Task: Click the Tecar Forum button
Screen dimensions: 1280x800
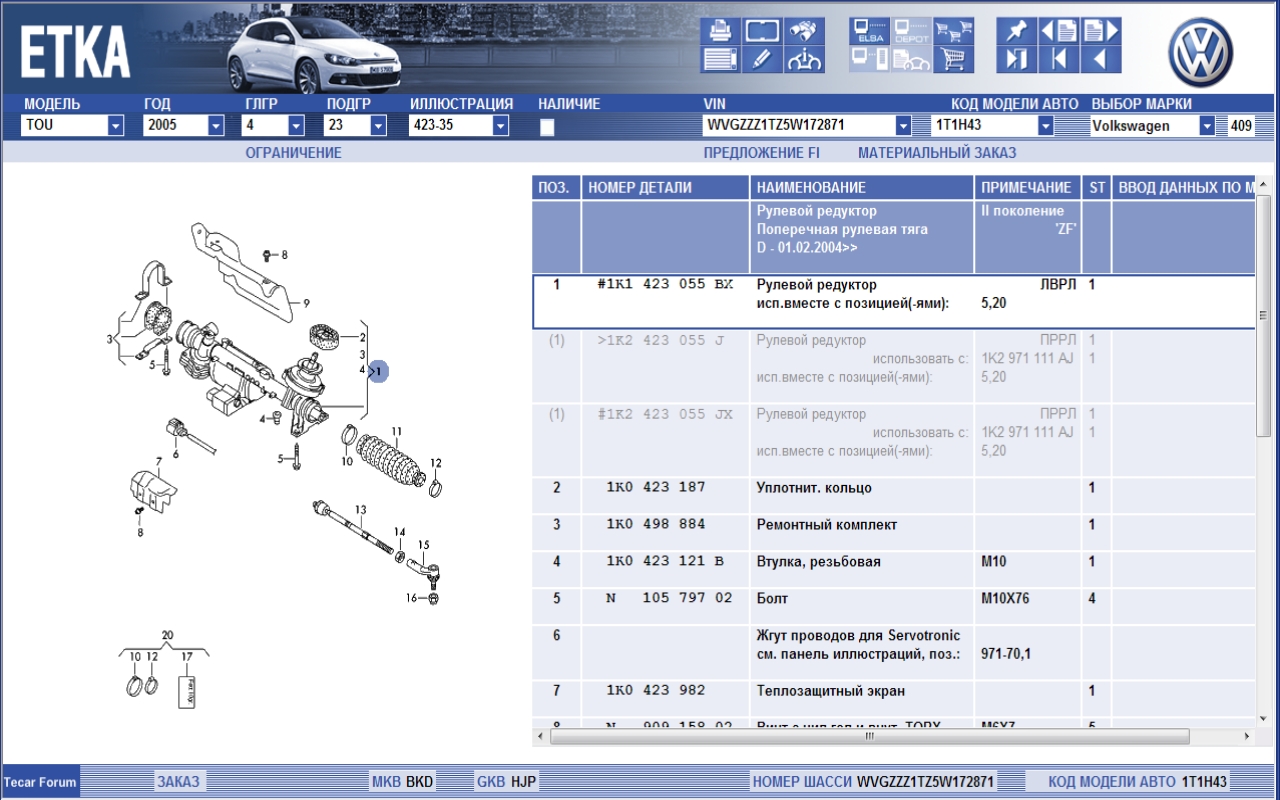Action: click(x=40, y=782)
